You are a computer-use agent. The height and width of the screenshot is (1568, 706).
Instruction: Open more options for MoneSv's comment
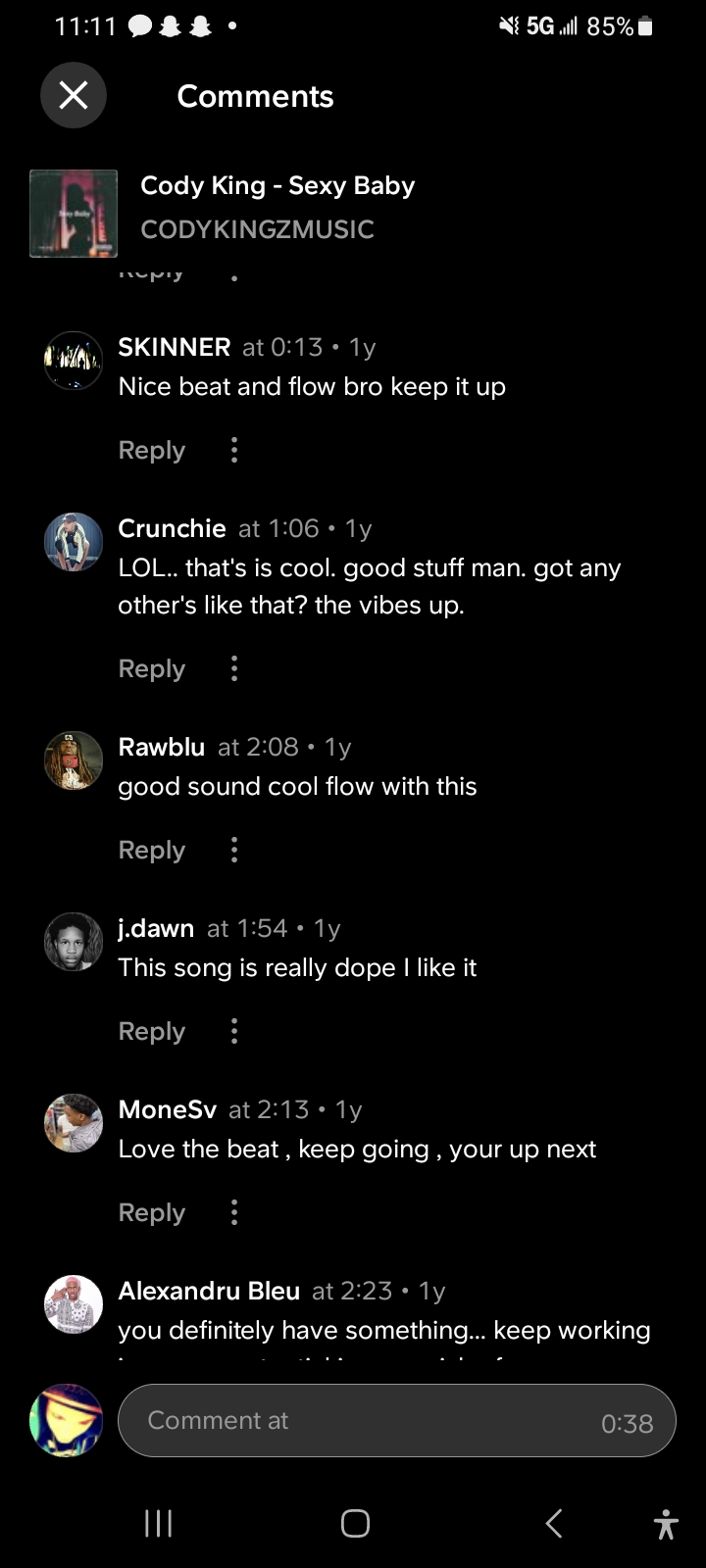tap(233, 1212)
